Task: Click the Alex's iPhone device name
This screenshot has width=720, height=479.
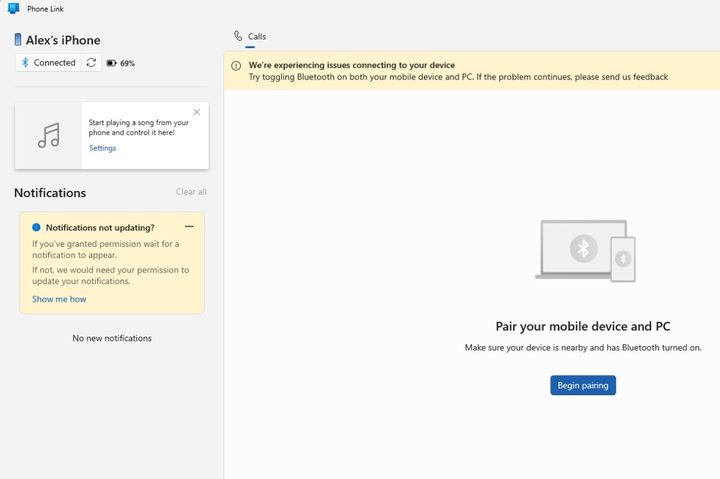Action: pos(63,40)
